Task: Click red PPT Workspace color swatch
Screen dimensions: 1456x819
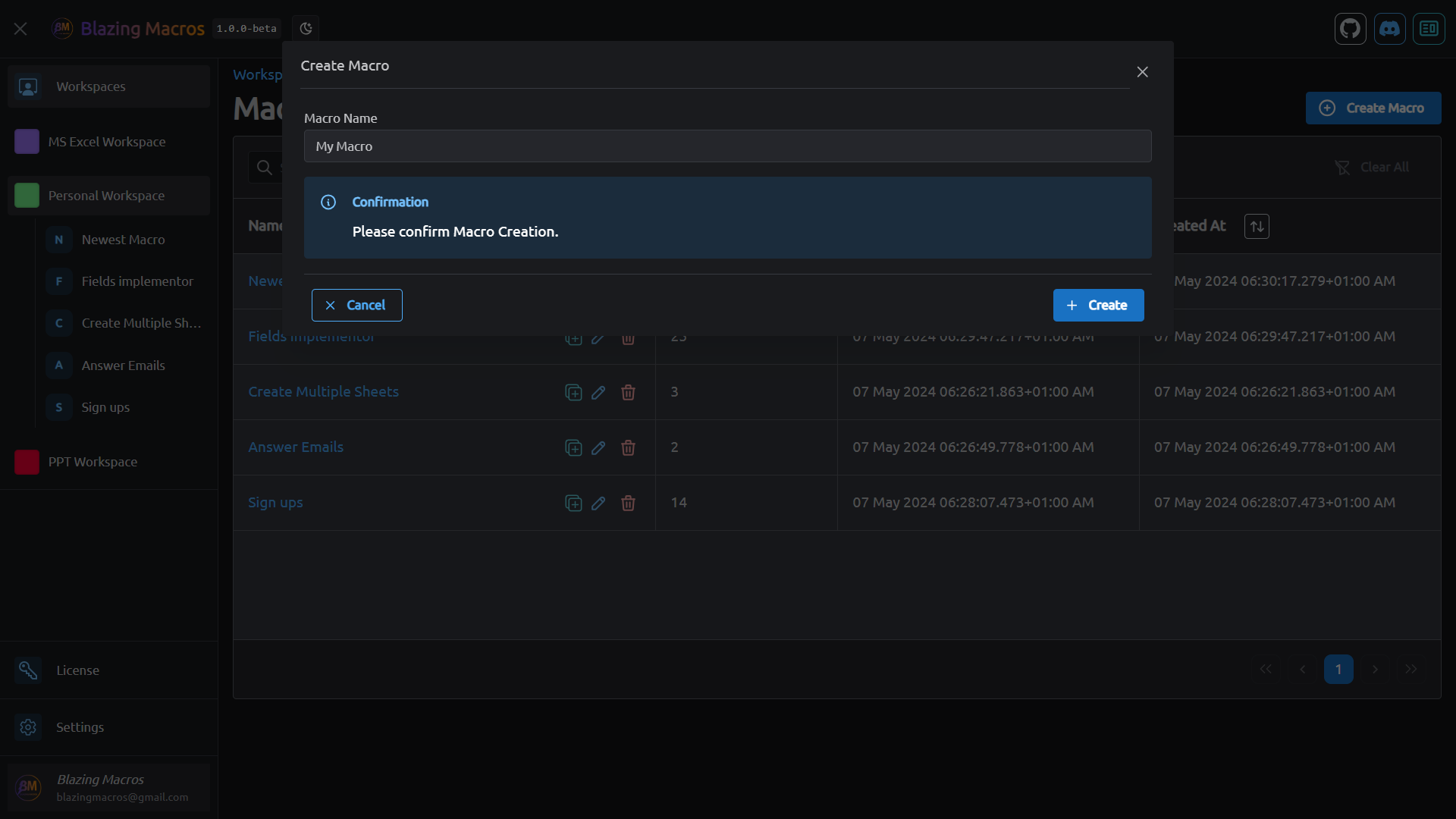Action: (x=27, y=462)
